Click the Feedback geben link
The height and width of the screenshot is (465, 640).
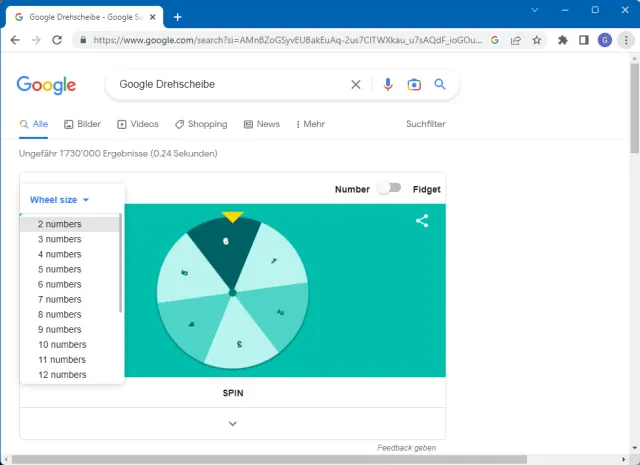pos(406,448)
